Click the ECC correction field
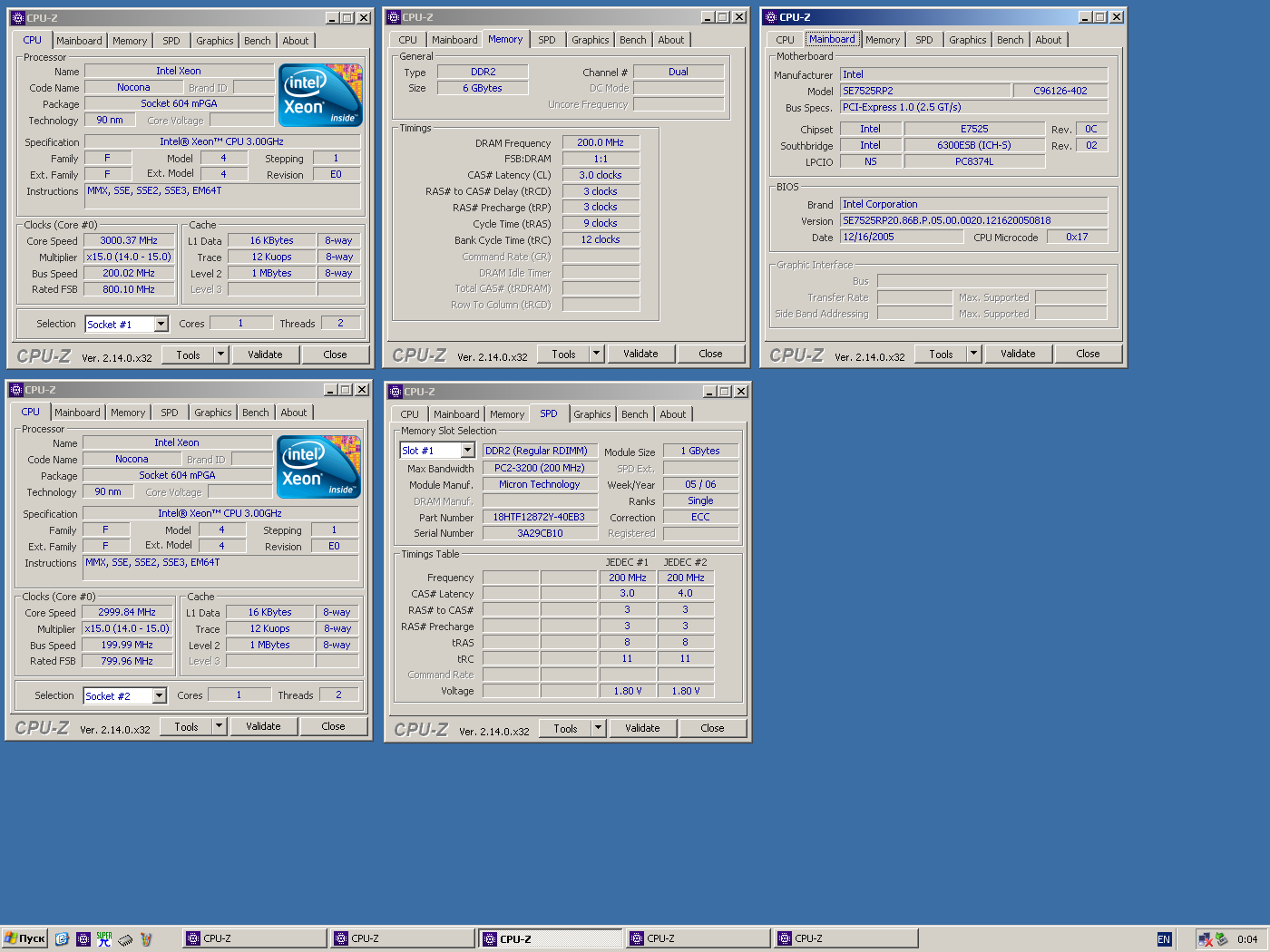This screenshot has width=1270, height=952. click(700, 517)
